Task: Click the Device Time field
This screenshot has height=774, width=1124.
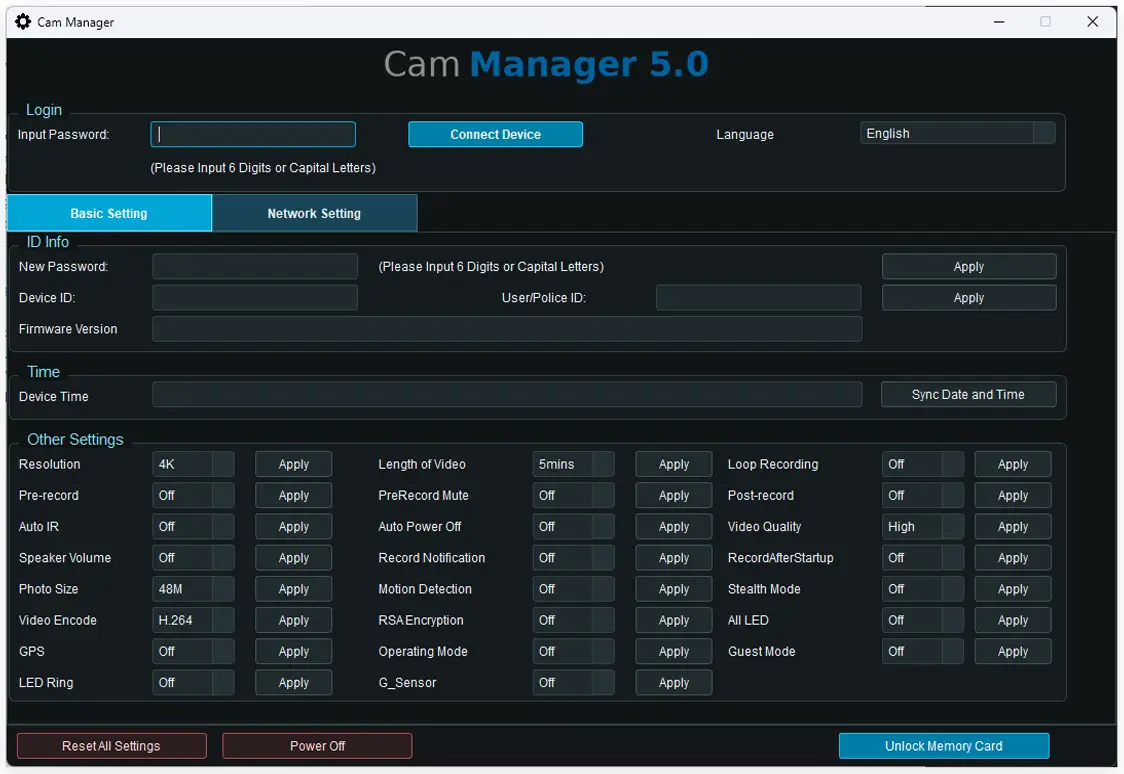Action: 507,394
